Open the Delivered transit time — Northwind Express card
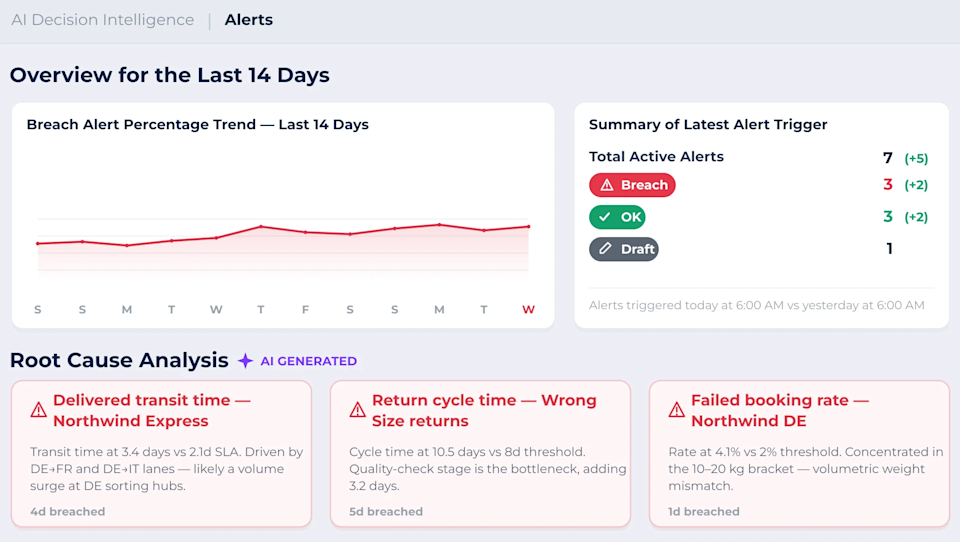This screenshot has height=542, width=960. 162,454
